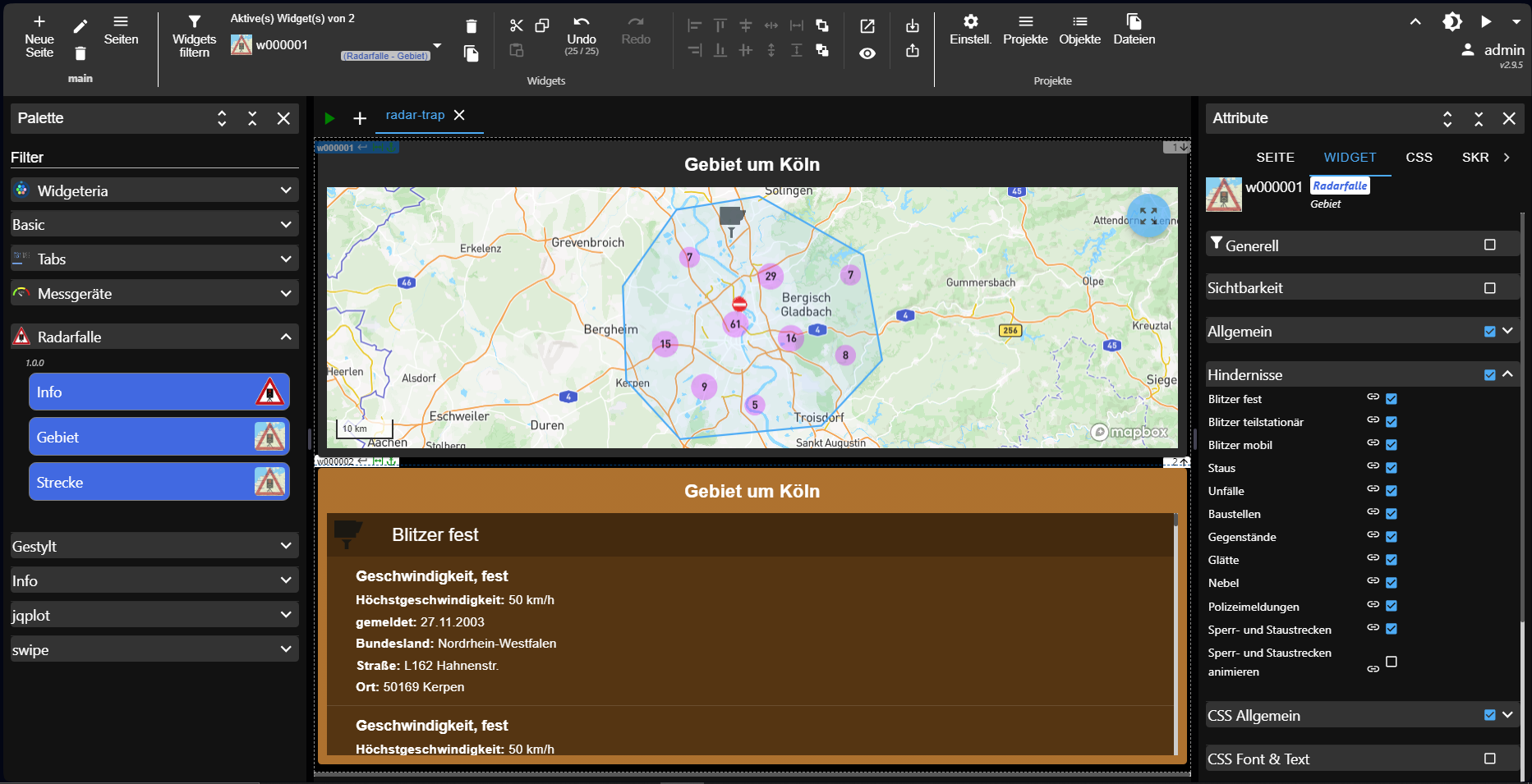Viewport: 1532px width, 784px height.
Task: Click the green play icon beside the tabs
Action: (329, 118)
